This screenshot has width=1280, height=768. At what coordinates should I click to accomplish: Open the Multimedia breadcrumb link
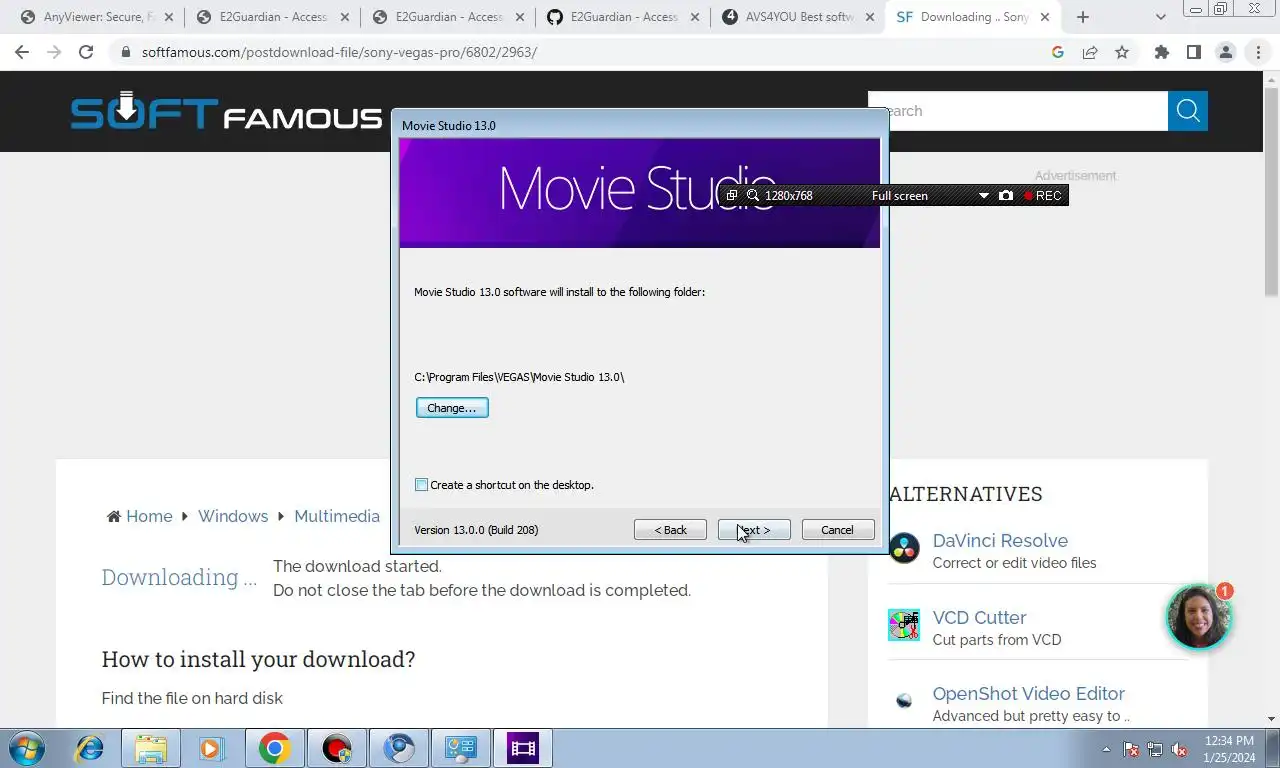point(337,516)
